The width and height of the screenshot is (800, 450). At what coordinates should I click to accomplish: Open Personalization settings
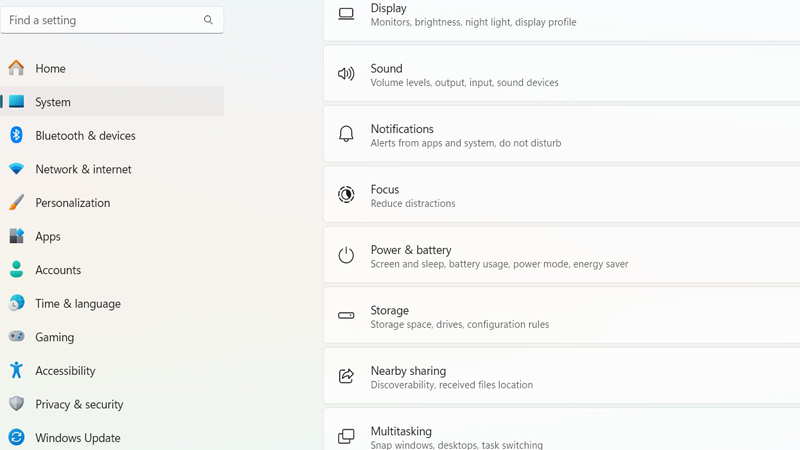112,203
